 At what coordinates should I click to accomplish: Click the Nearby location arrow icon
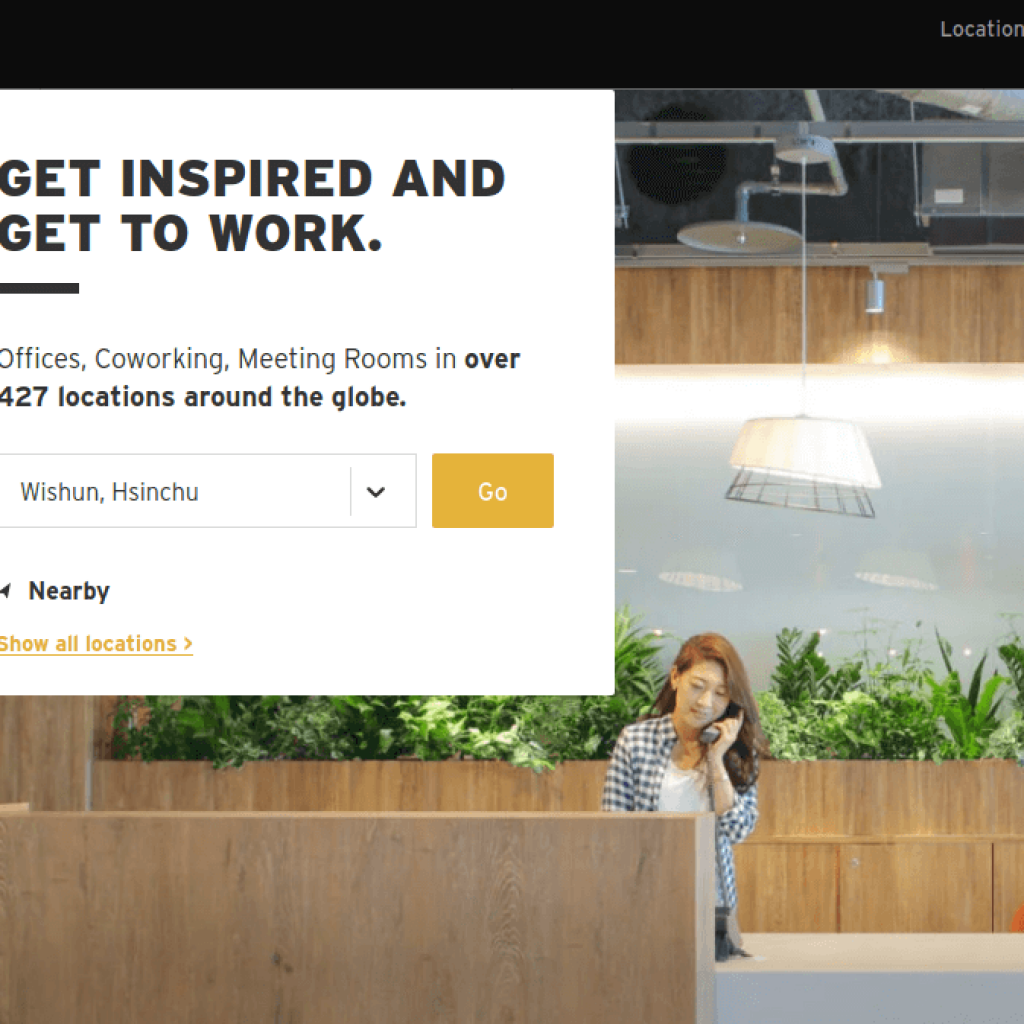(x=6, y=591)
